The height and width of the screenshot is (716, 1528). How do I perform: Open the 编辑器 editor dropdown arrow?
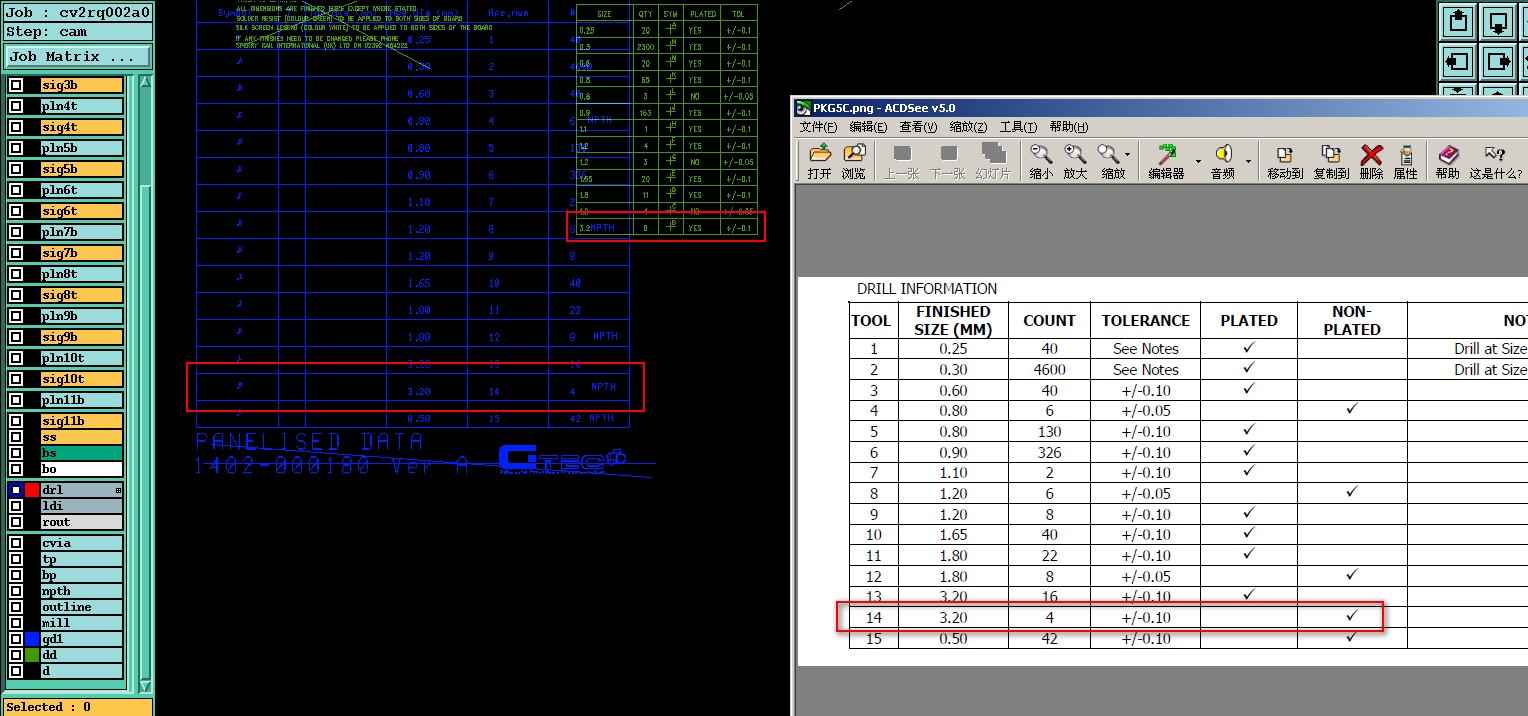[1197, 161]
